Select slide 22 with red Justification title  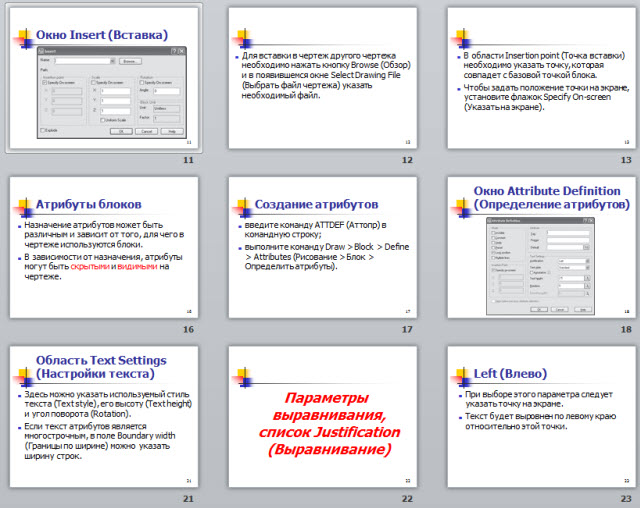pyautogui.click(x=320, y=417)
